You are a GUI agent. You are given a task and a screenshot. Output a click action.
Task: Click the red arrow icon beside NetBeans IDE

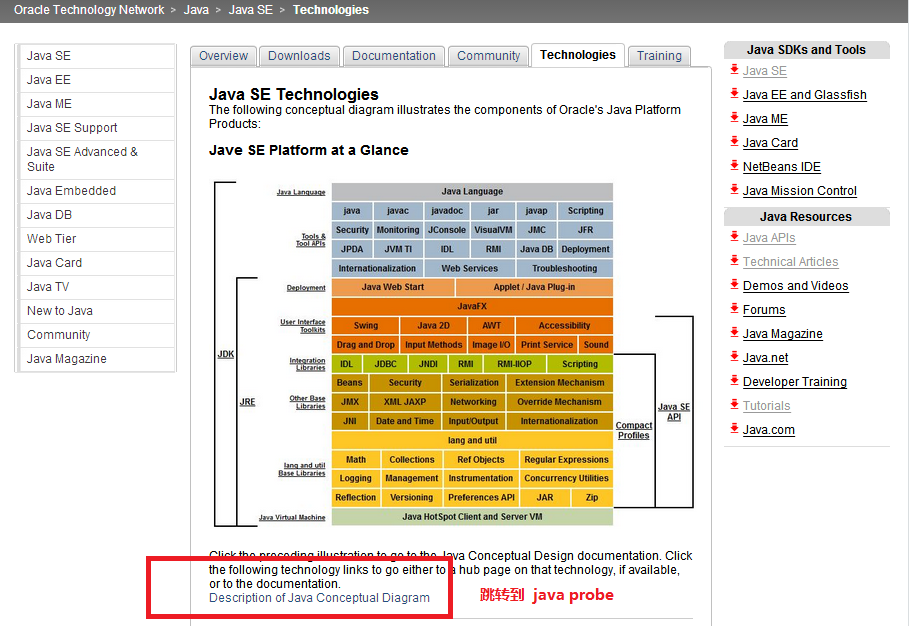[x=734, y=165]
